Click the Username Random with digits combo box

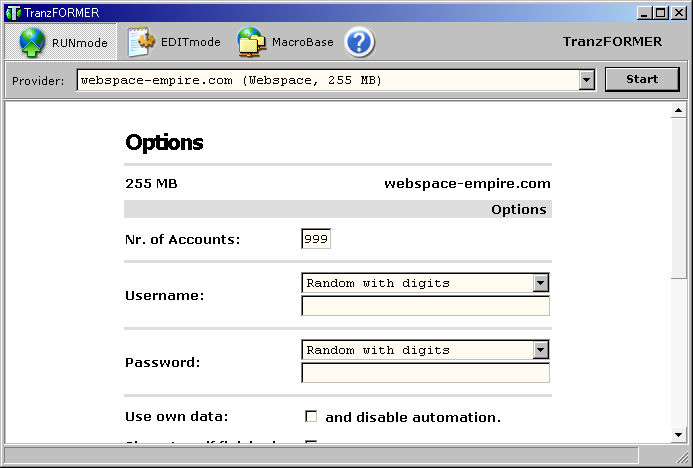click(425, 283)
